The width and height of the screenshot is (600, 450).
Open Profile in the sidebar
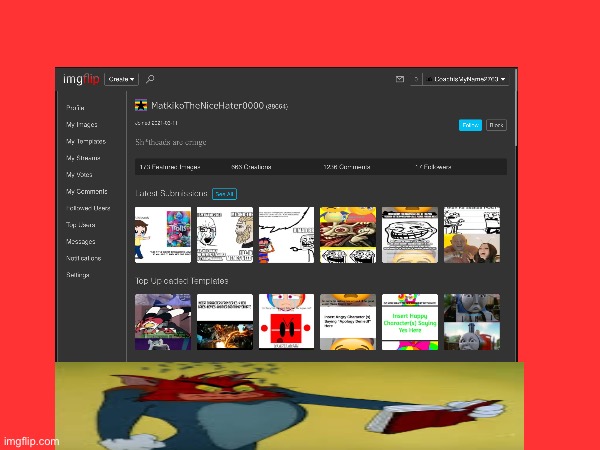(75, 108)
